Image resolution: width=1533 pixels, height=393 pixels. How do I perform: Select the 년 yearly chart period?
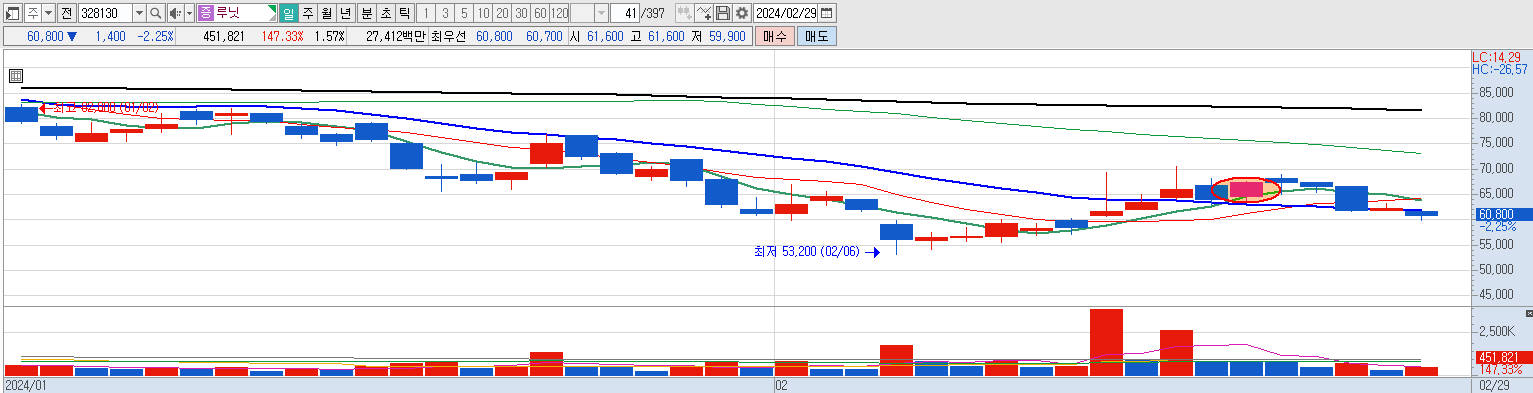click(345, 13)
